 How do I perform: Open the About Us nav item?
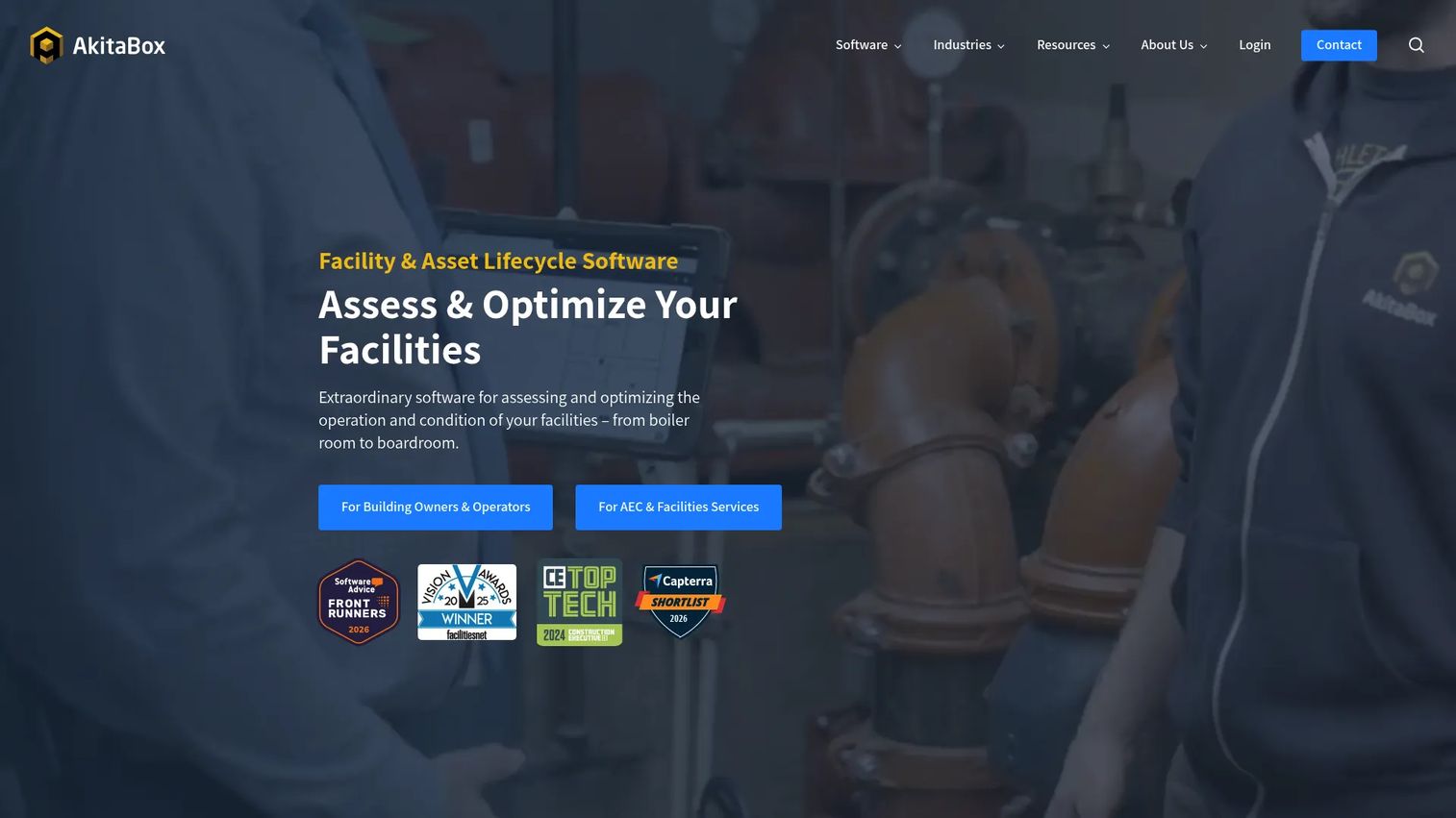pos(1167,45)
